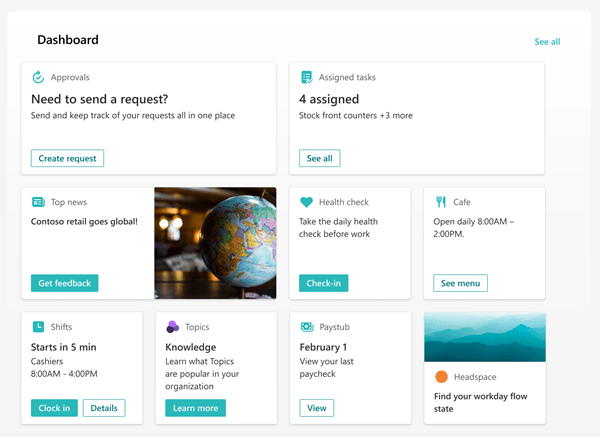Image resolution: width=600 pixels, height=438 pixels.
Task: Click Learn more on Topics card
Action: click(x=196, y=408)
